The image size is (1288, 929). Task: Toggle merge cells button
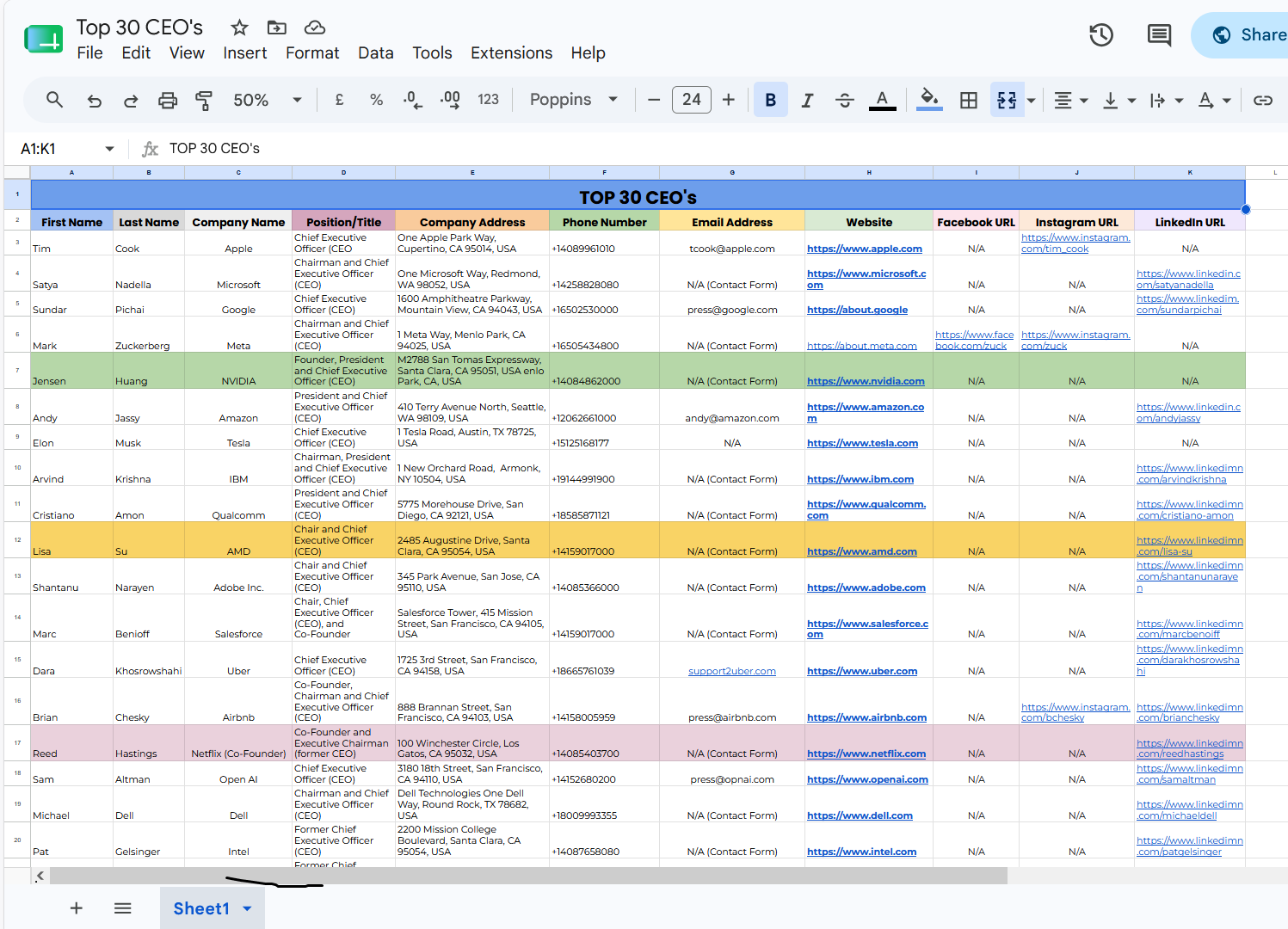coord(1007,100)
